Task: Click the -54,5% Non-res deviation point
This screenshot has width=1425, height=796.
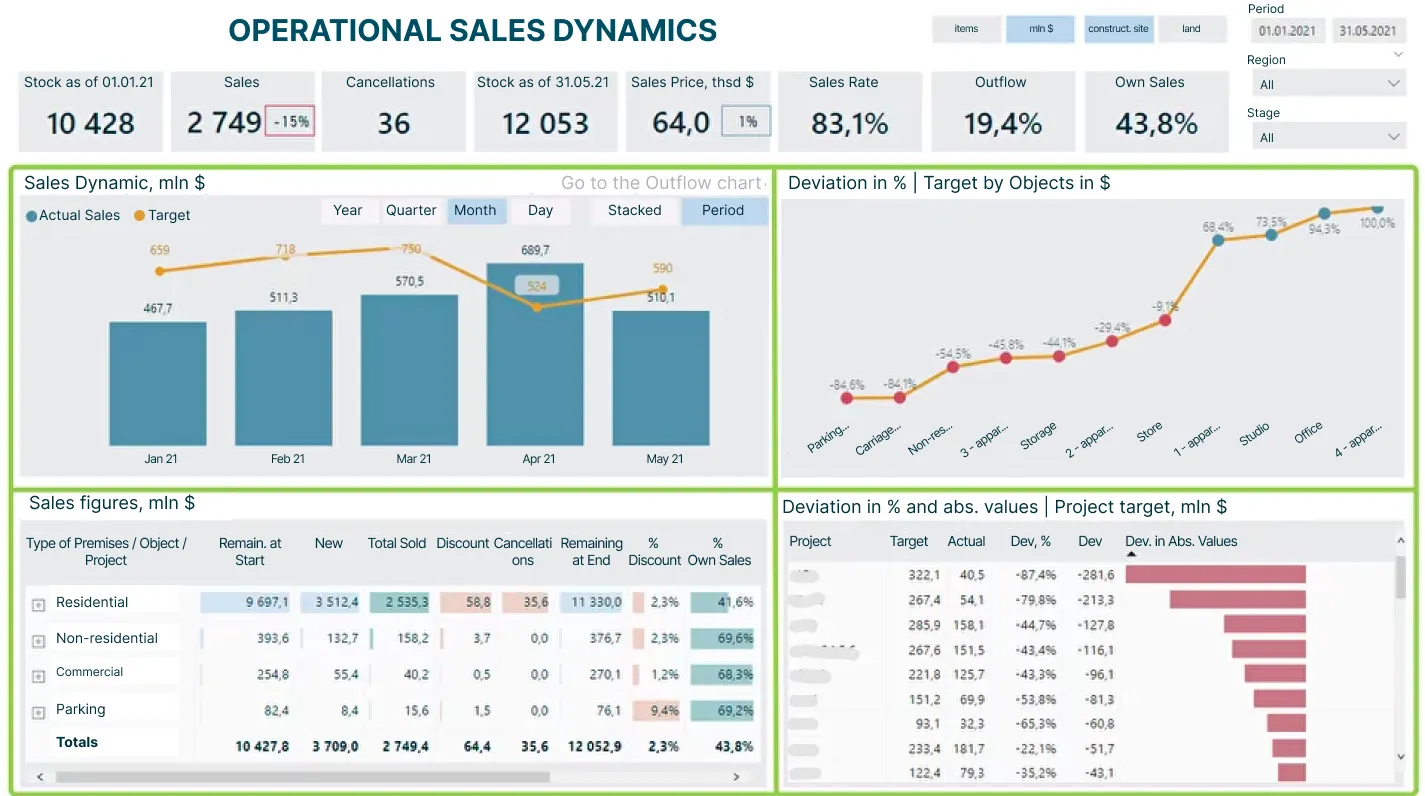Action: pyautogui.click(x=953, y=367)
